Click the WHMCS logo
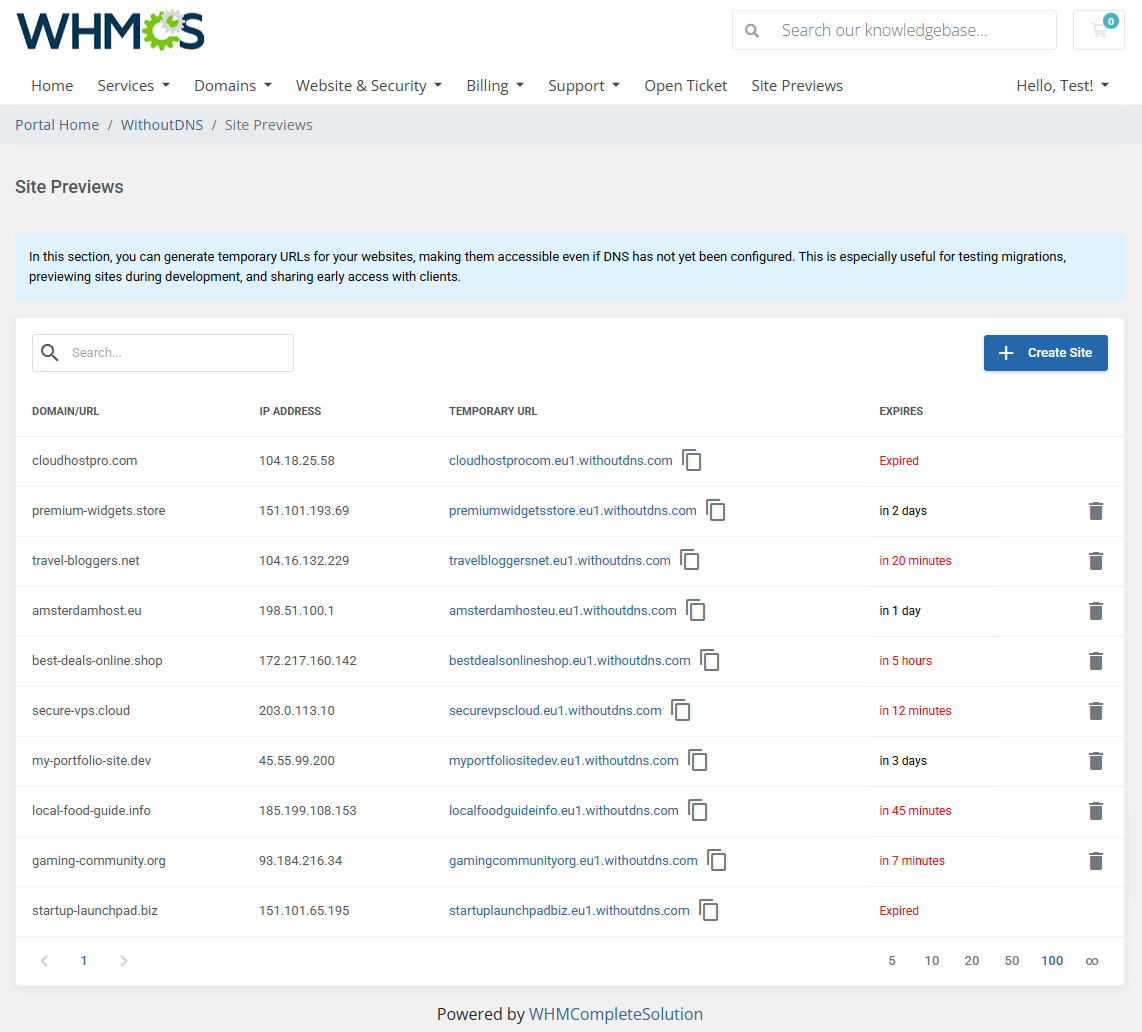This screenshot has height=1032, width=1142. tap(110, 30)
